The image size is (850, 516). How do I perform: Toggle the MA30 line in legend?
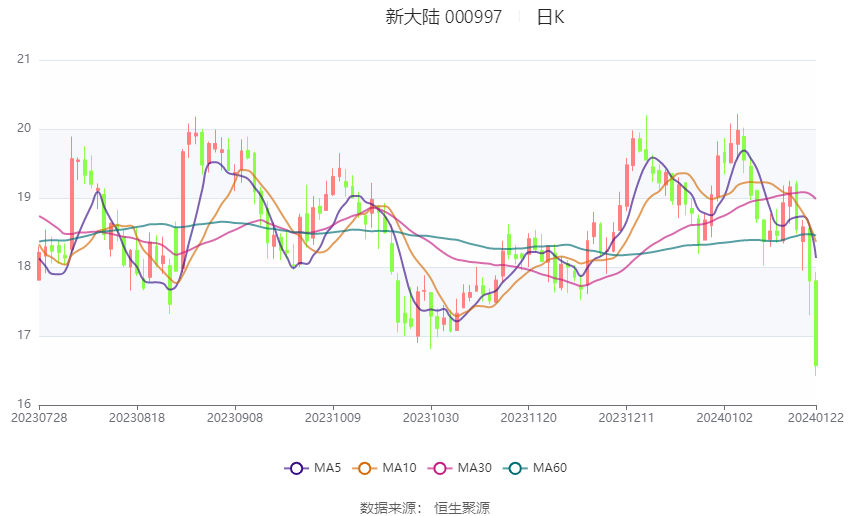(460, 468)
